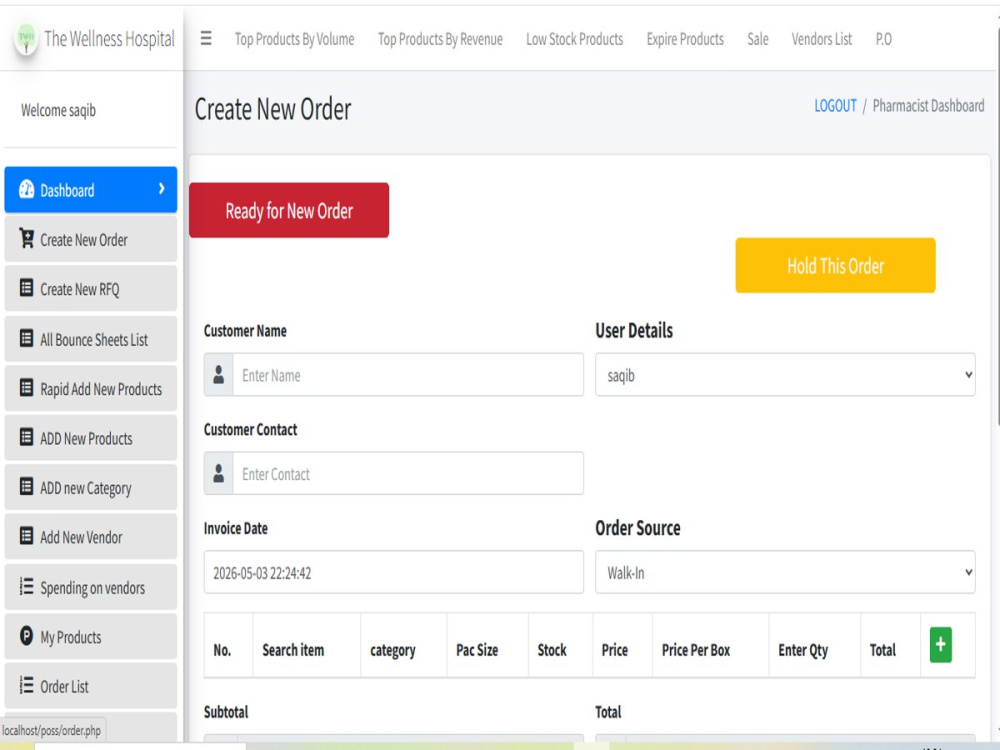
Task: Focus the Enter Name input field
Action: (408, 374)
